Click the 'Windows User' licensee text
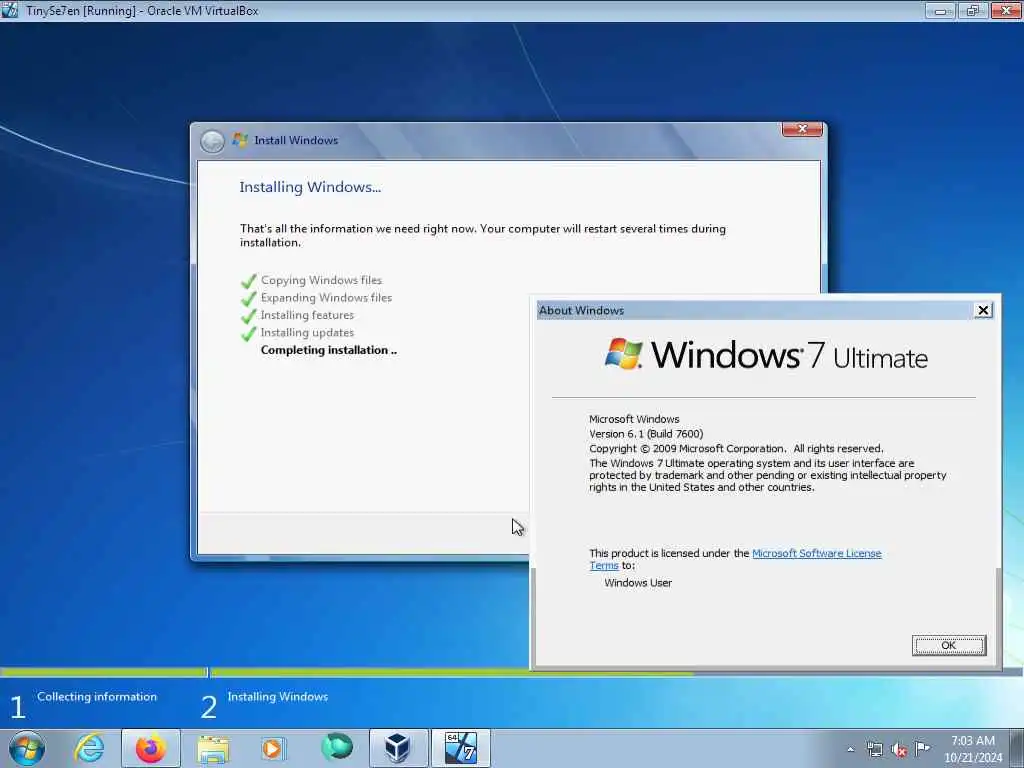 coord(638,583)
